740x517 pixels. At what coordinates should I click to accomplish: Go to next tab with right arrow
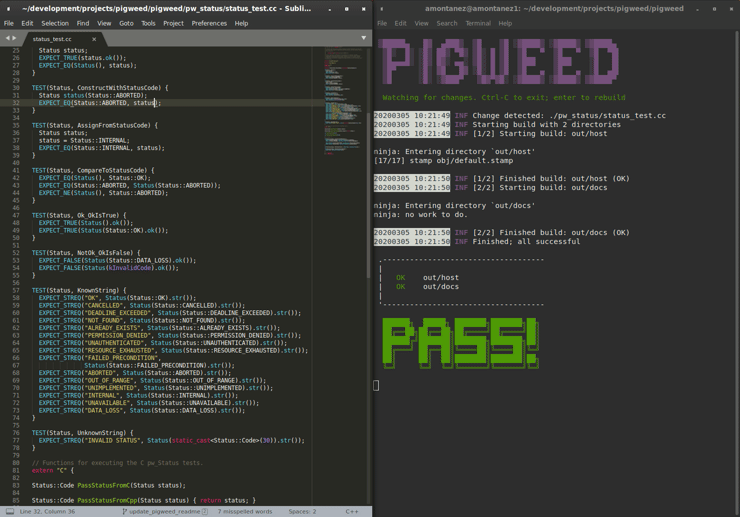point(15,38)
